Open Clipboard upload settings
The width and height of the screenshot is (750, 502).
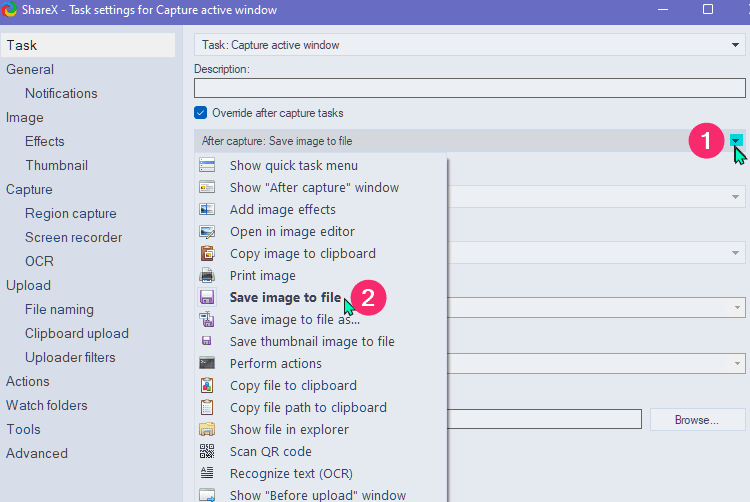click(x=77, y=333)
